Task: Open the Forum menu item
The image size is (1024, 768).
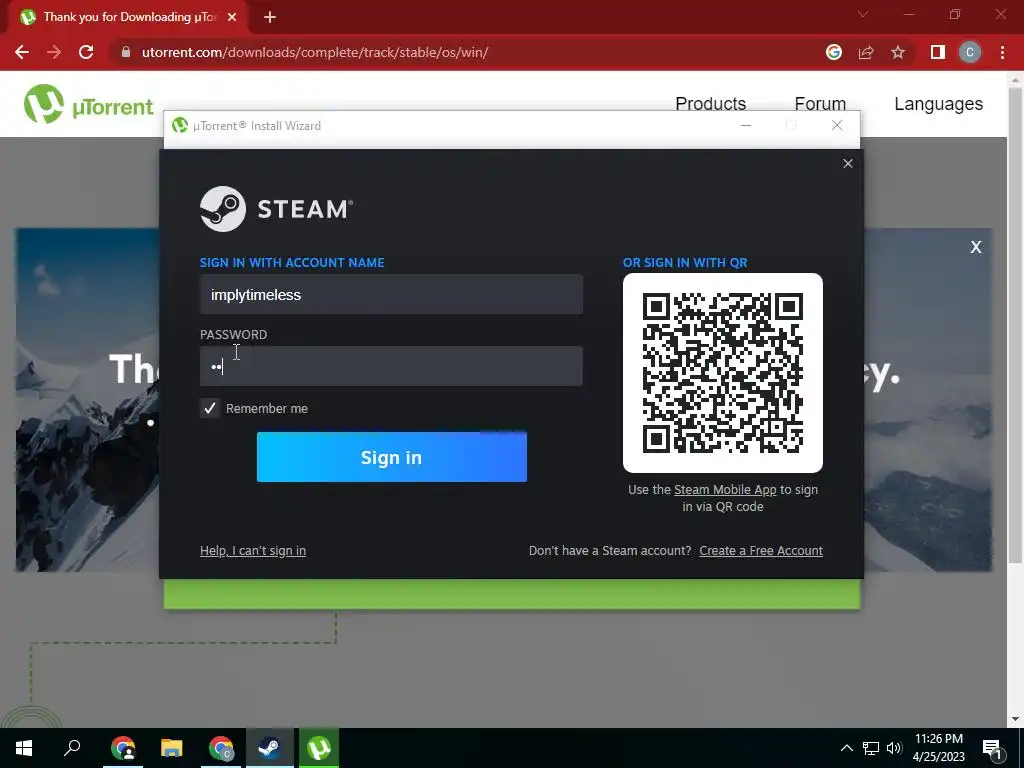Action: [x=820, y=104]
